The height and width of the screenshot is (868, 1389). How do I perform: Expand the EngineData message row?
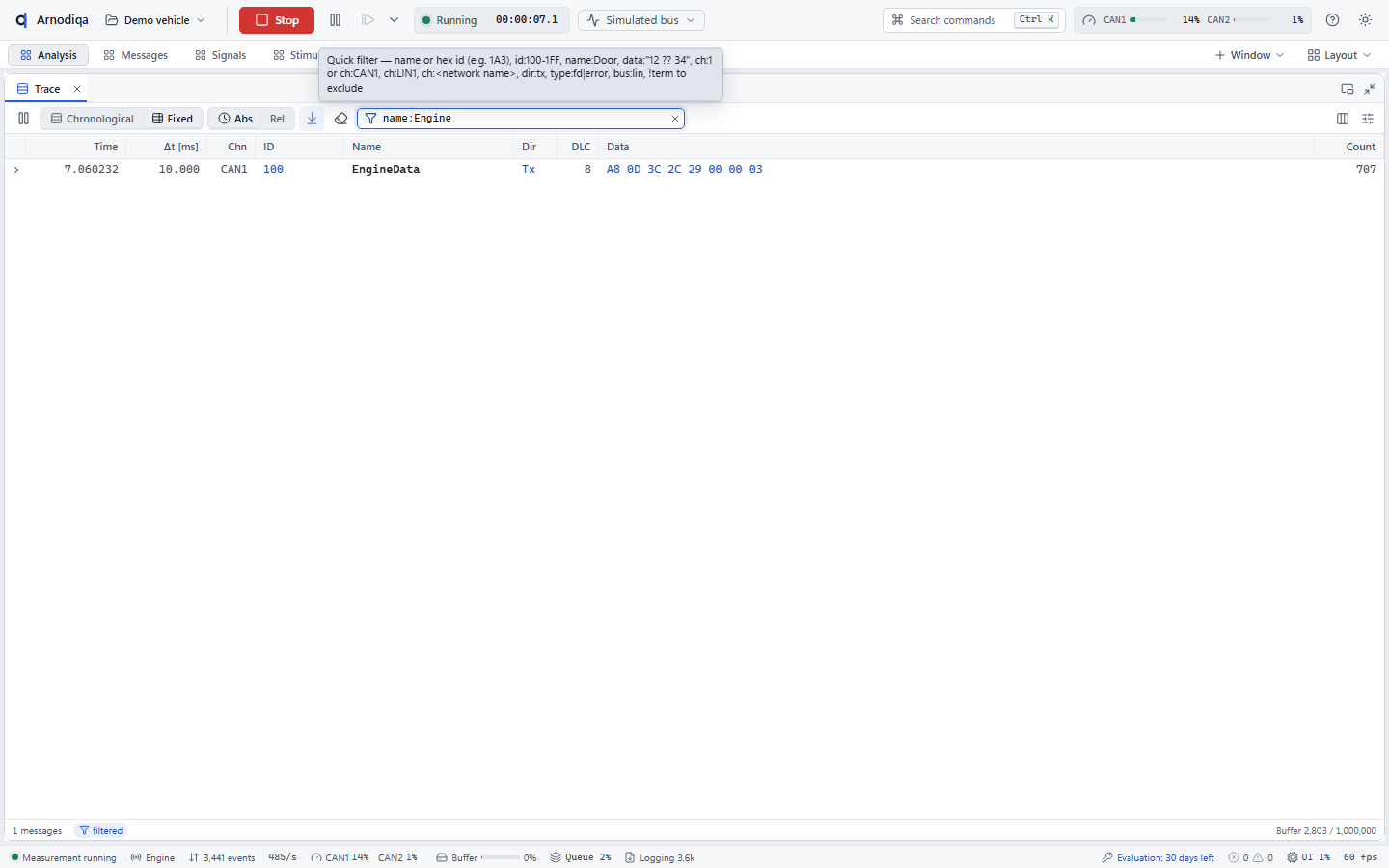16,170
